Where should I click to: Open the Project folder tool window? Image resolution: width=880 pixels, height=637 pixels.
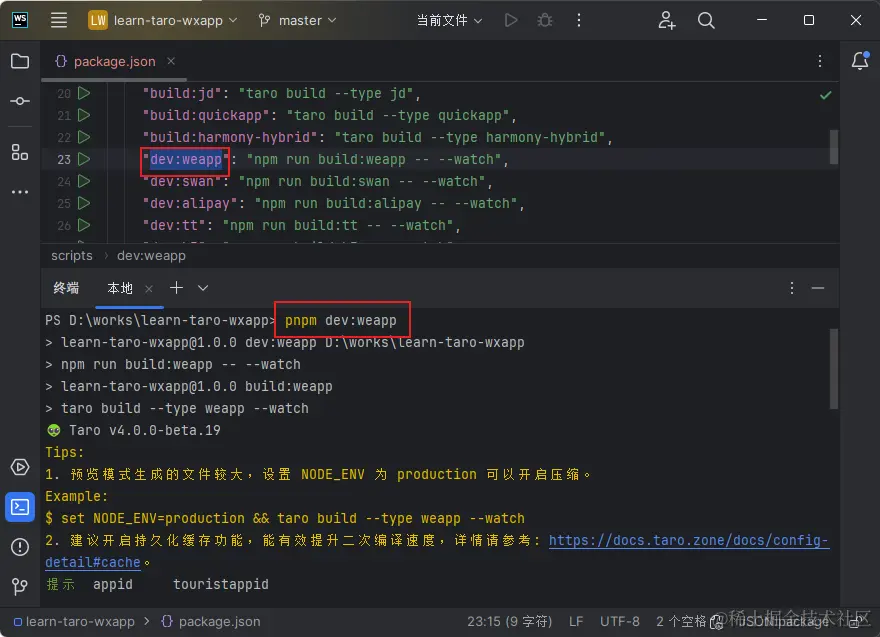20,61
